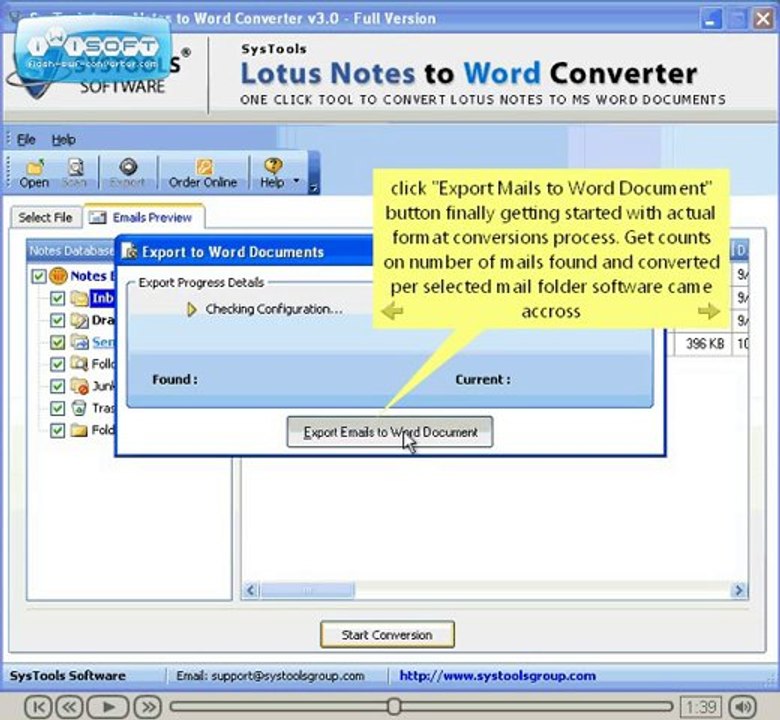This screenshot has width=780, height=720.
Task: Click the Notes database root icon
Action: coord(58,276)
